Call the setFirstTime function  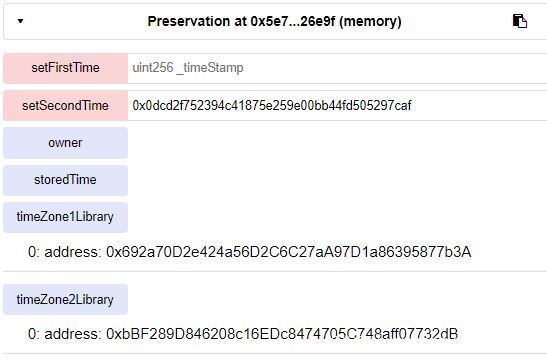click(66, 68)
